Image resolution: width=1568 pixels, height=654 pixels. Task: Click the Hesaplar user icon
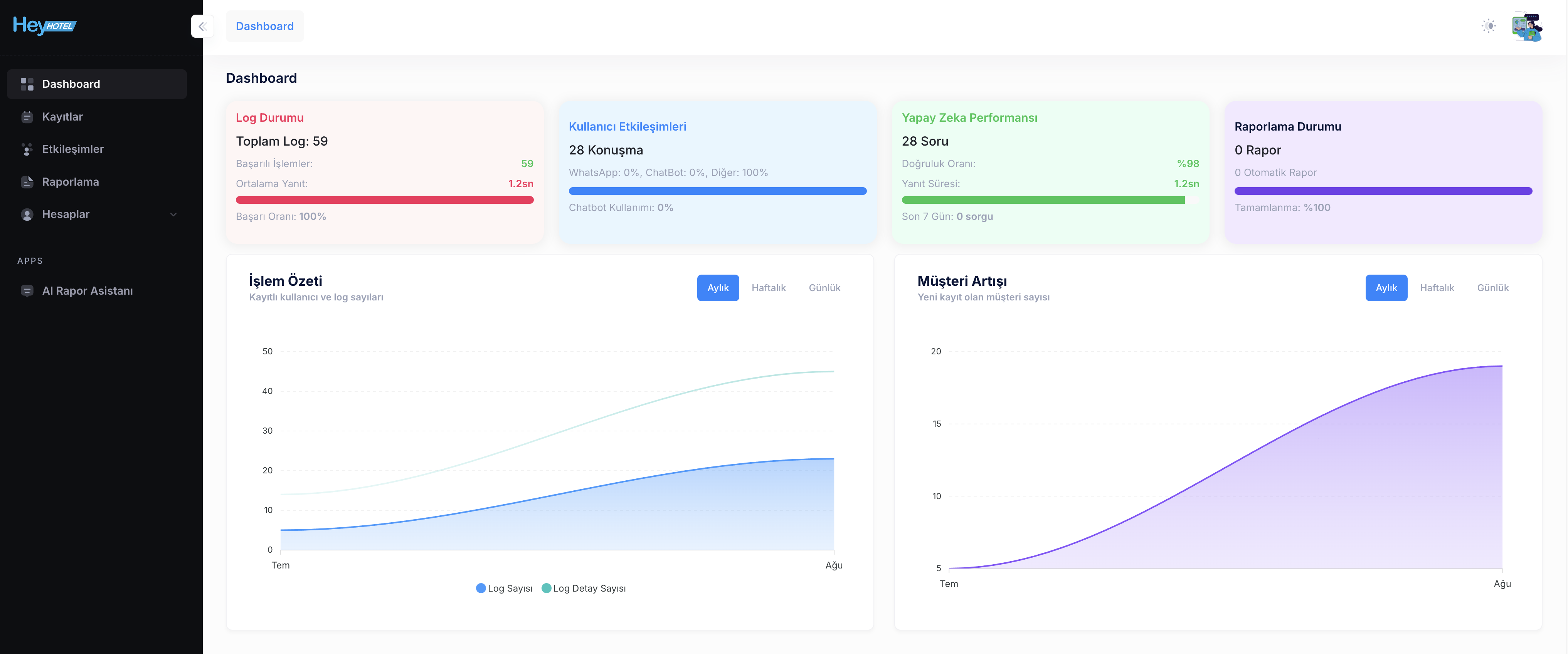click(x=27, y=214)
